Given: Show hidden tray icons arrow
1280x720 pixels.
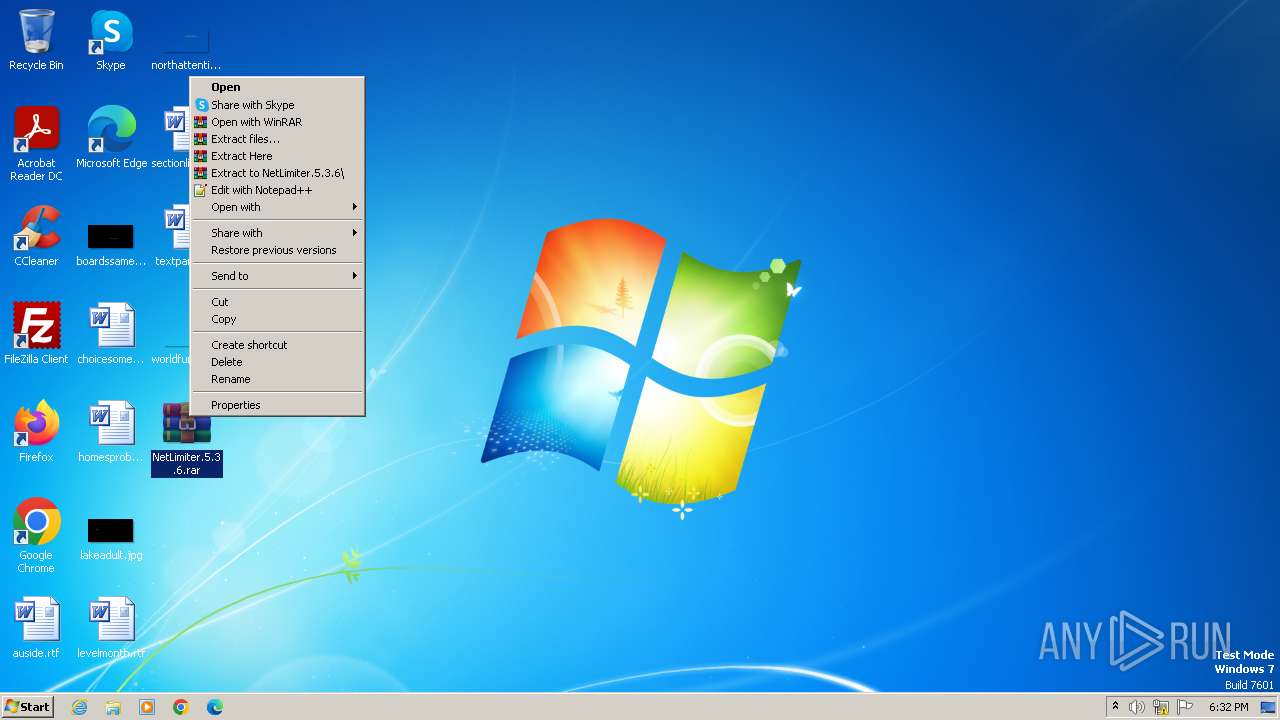Looking at the screenshot, I should [x=1115, y=707].
